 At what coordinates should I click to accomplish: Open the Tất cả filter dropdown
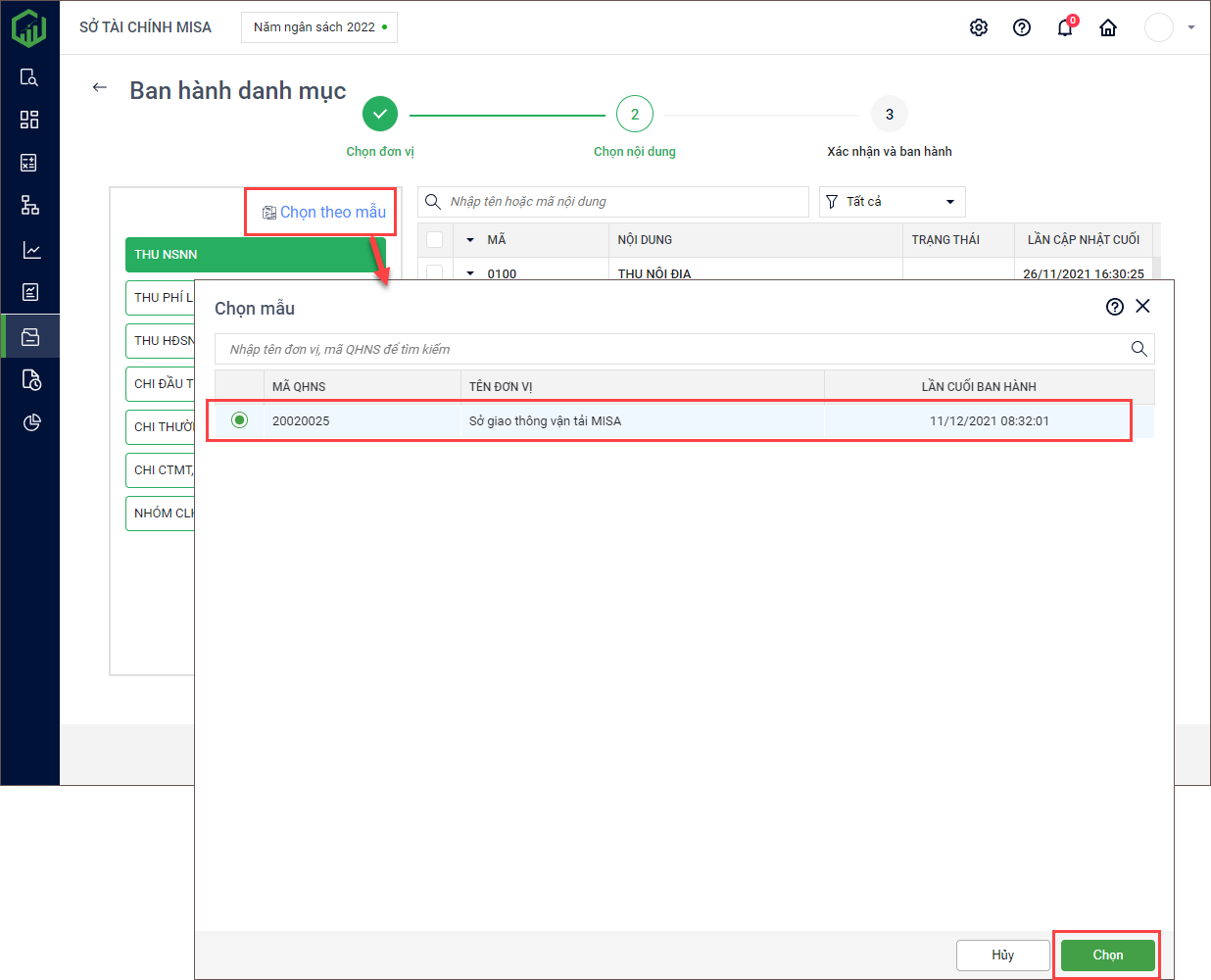coord(892,202)
